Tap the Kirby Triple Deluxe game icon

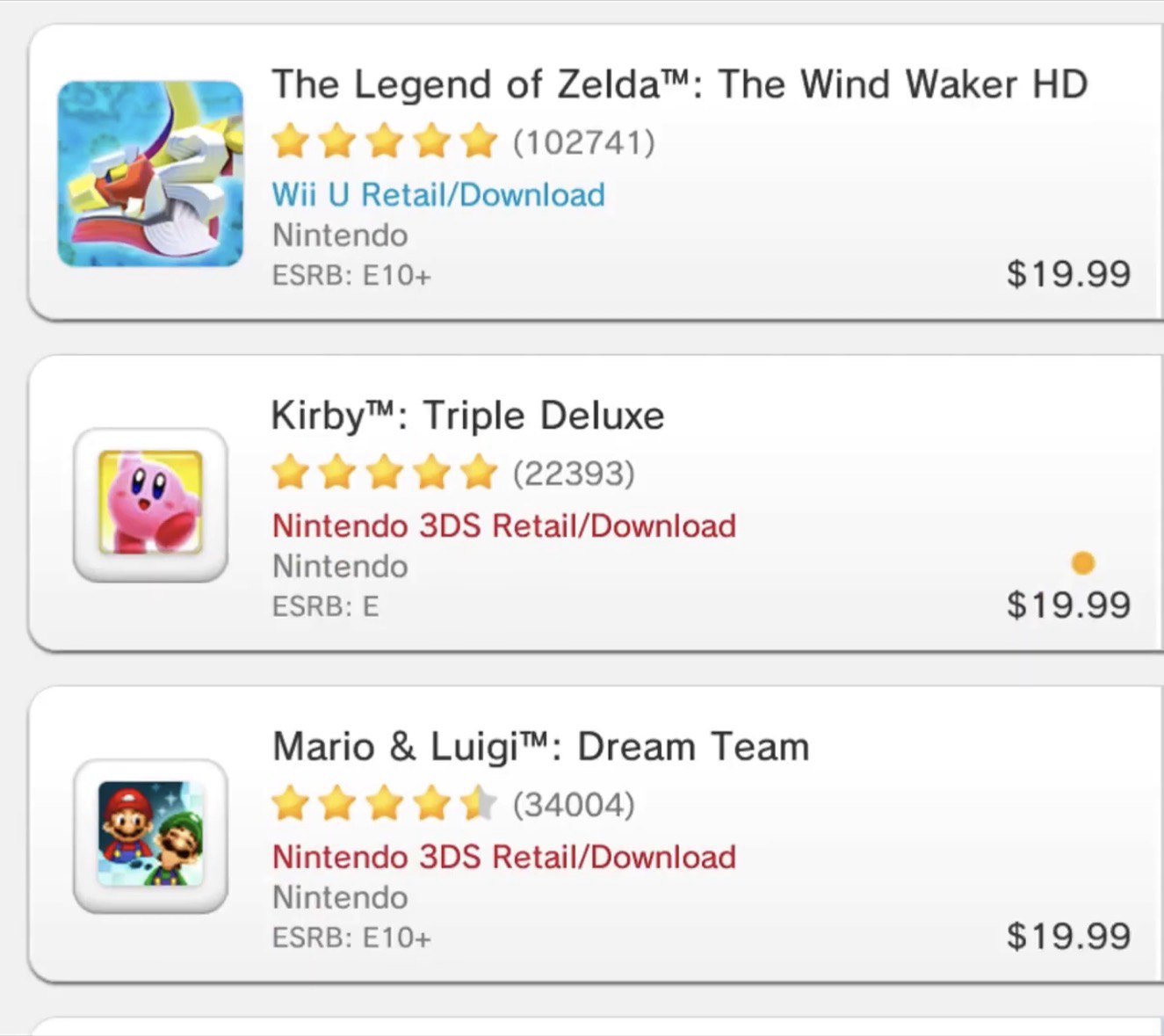(150, 504)
